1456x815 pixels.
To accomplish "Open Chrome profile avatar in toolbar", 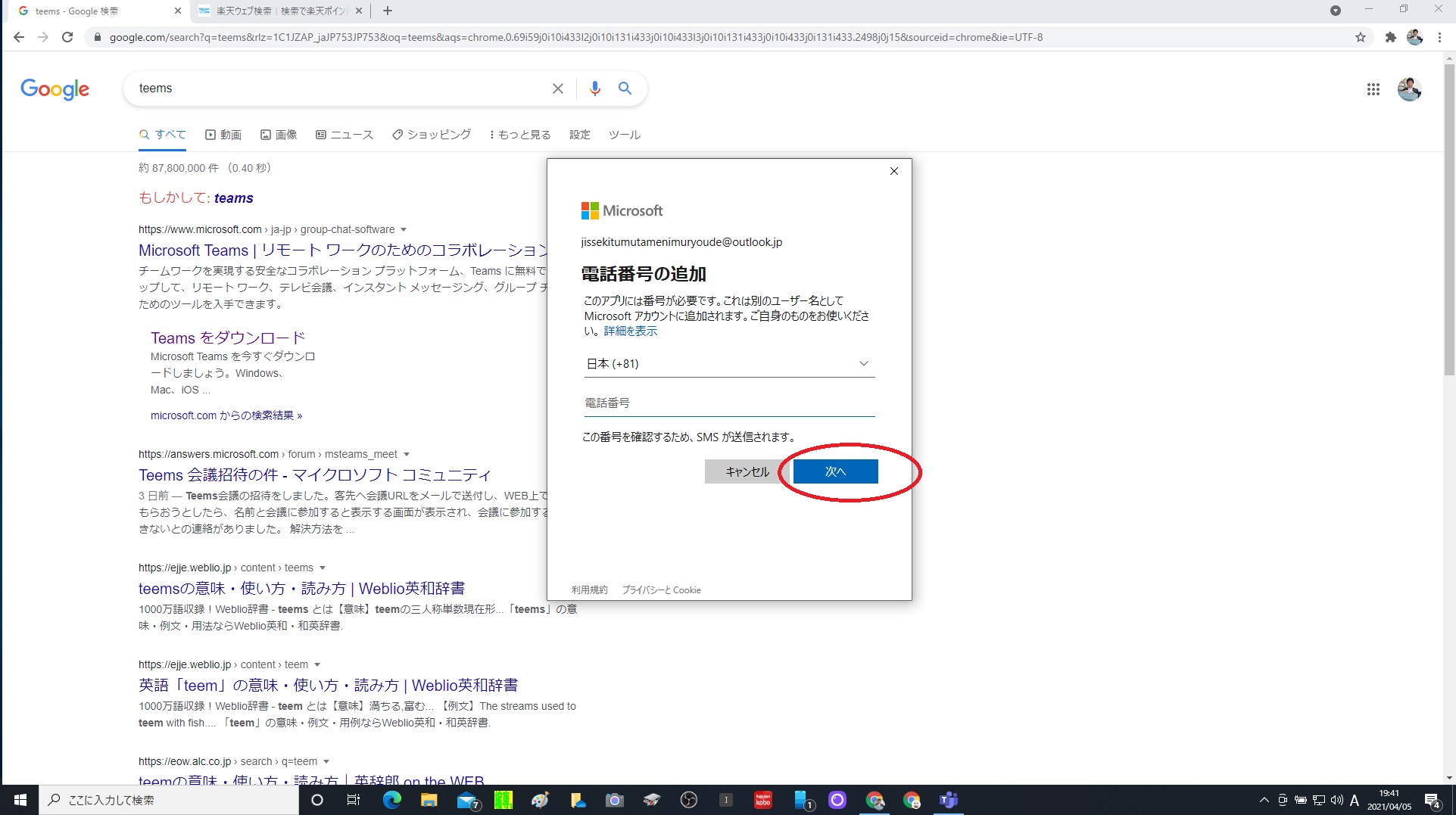I will tap(1414, 37).
